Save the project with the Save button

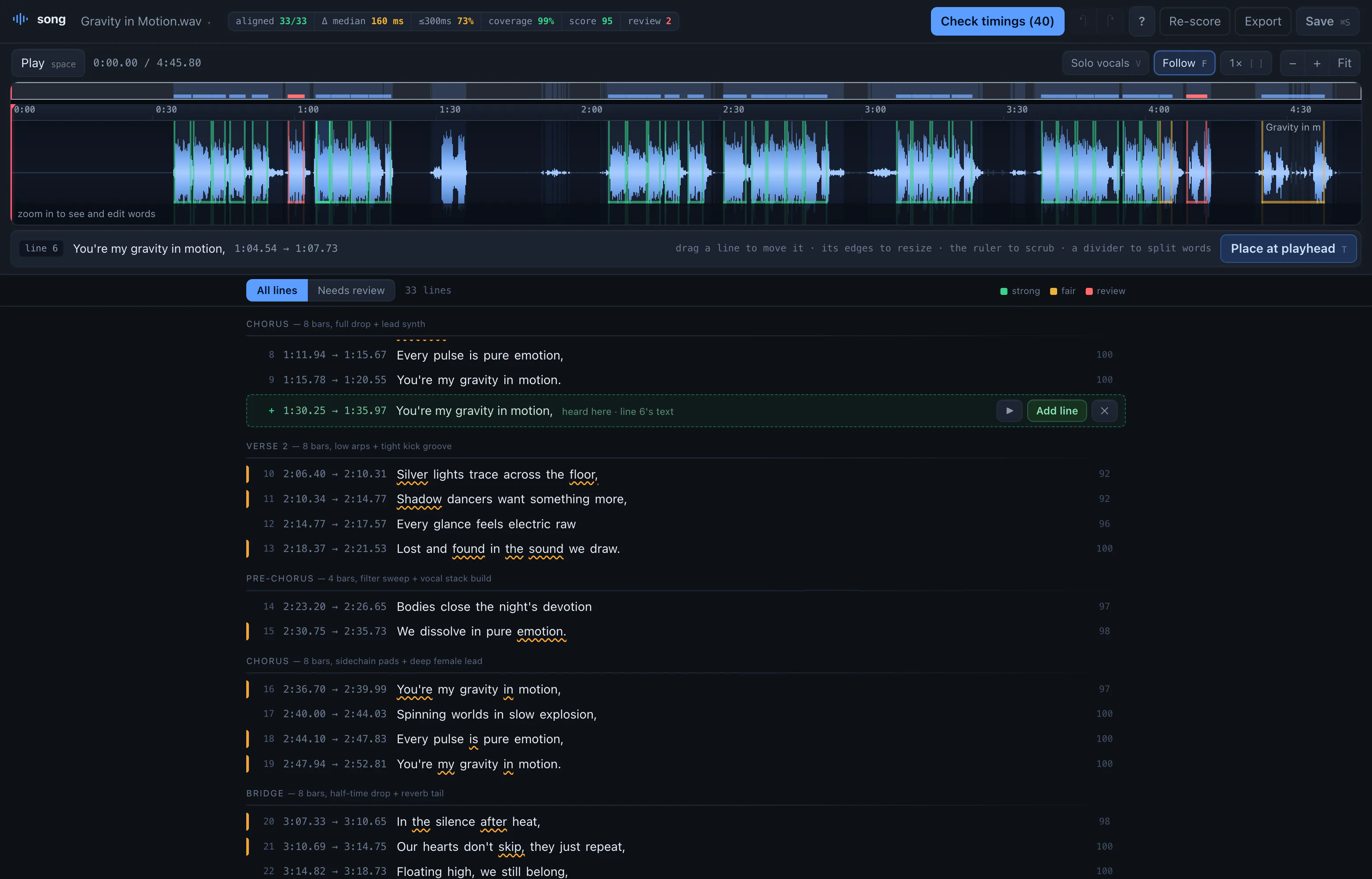[1327, 21]
